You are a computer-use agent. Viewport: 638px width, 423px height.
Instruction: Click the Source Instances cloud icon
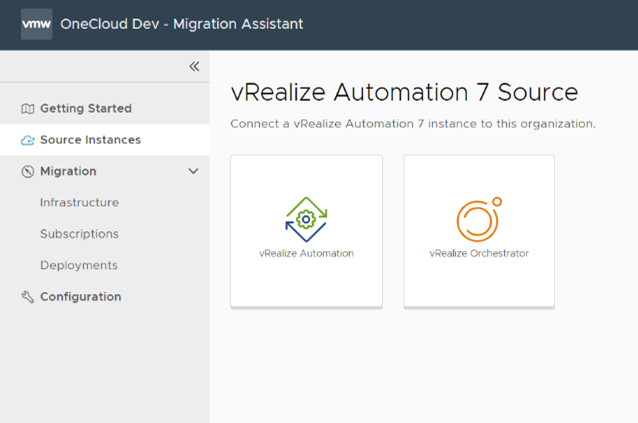pos(28,140)
